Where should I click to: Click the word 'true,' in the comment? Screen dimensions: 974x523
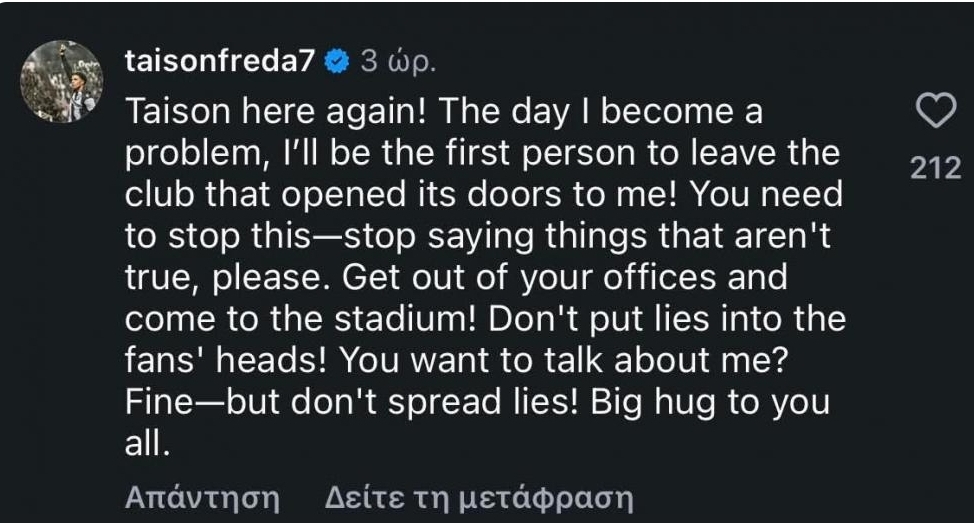[x=162, y=278]
